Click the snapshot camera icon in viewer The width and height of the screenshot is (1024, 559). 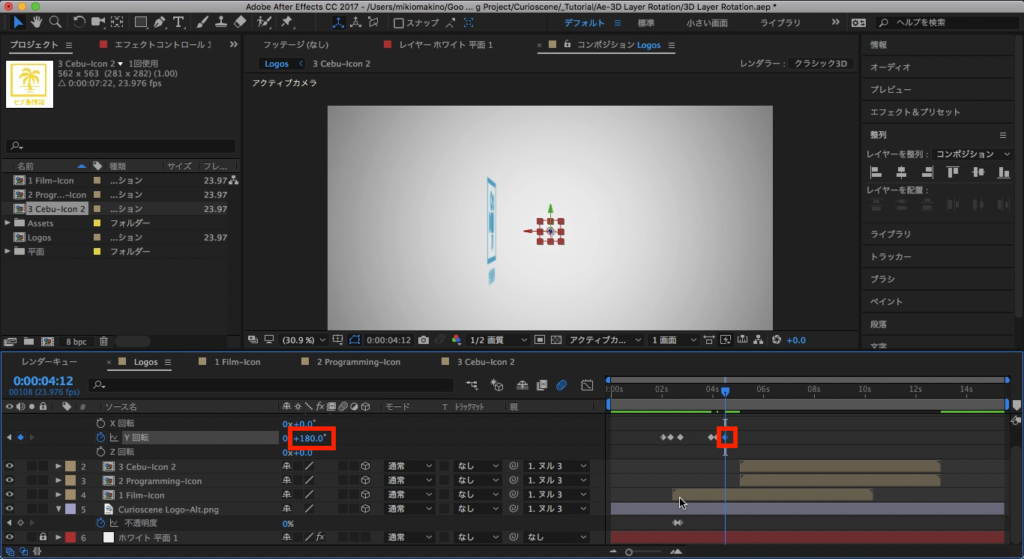click(x=424, y=340)
